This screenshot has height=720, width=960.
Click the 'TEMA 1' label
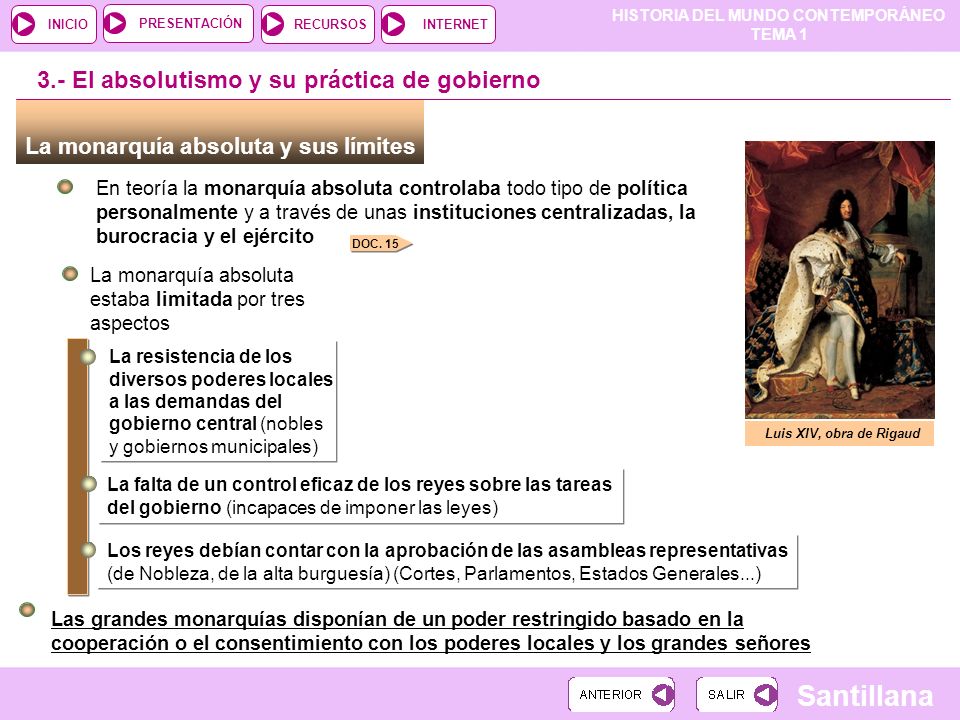(779, 34)
